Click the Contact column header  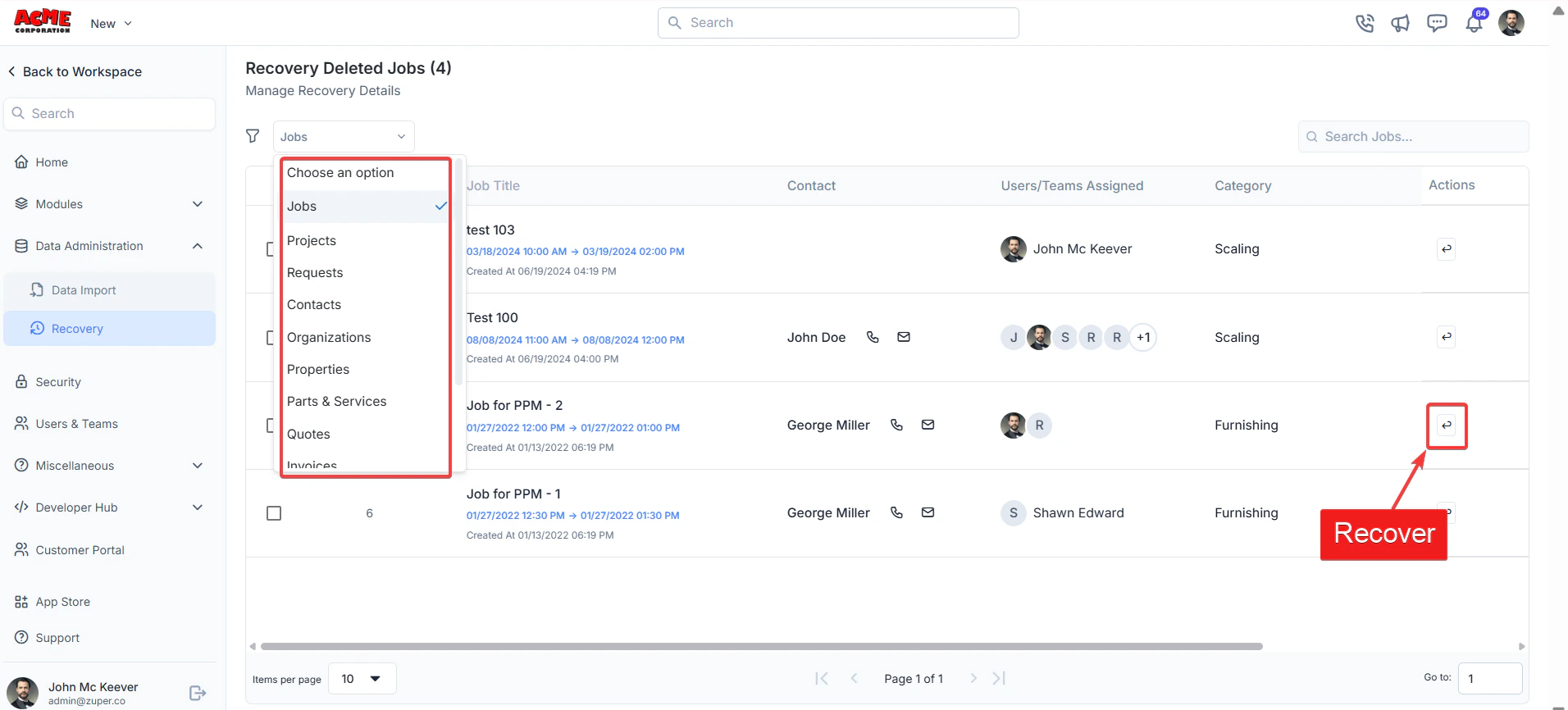(811, 186)
